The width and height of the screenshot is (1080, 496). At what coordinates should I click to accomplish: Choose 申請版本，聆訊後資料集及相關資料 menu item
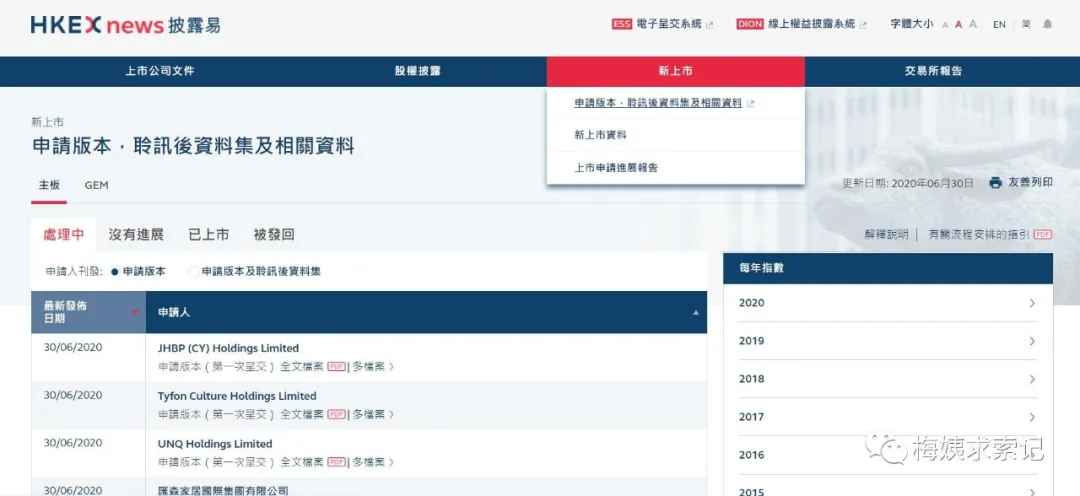click(x=658, y=103)
